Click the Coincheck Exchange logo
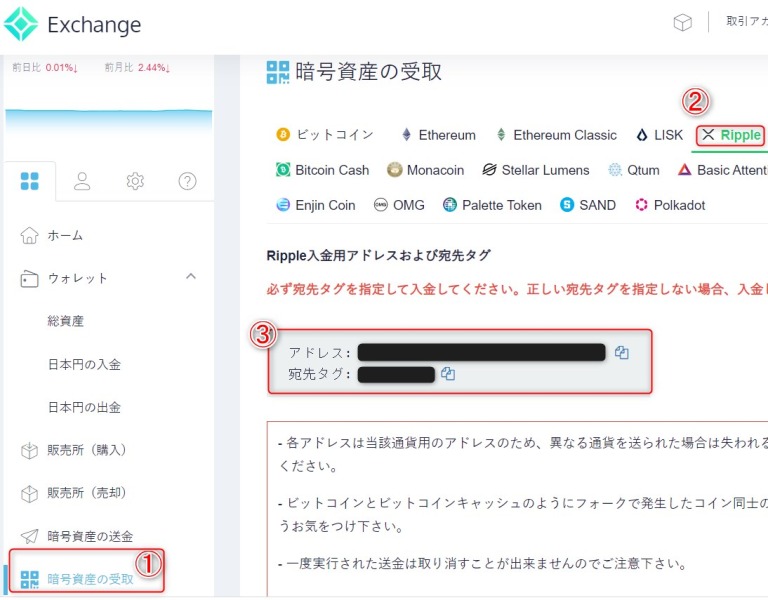Screen dimensions: 768x600 point(72,24)
